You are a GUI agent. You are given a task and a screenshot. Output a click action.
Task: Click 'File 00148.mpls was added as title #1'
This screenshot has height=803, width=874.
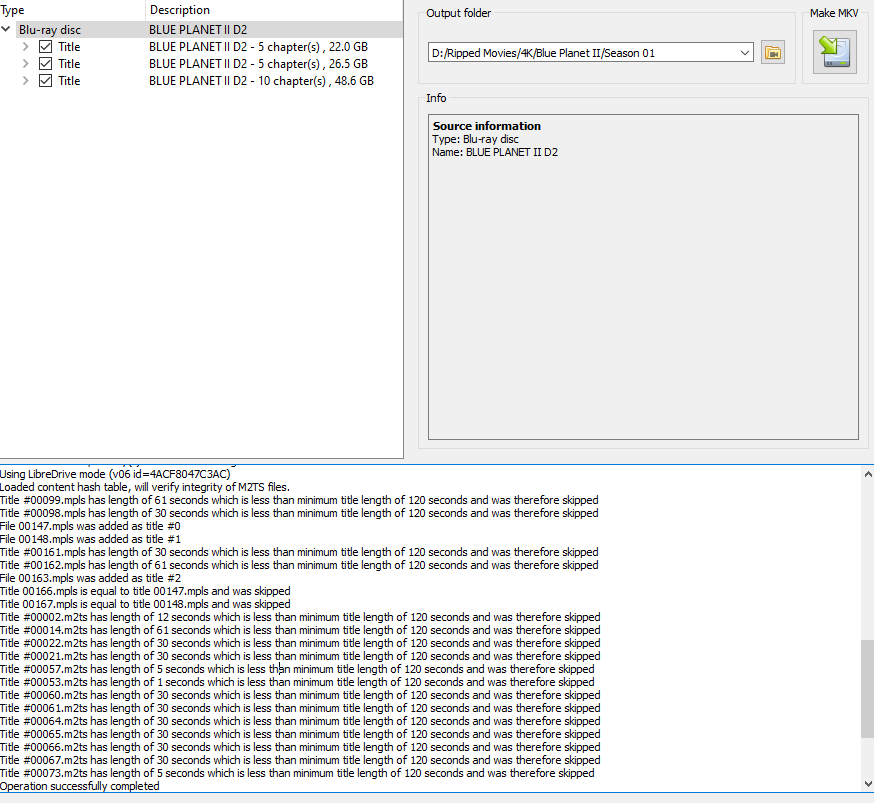click(x=90, y=539)
